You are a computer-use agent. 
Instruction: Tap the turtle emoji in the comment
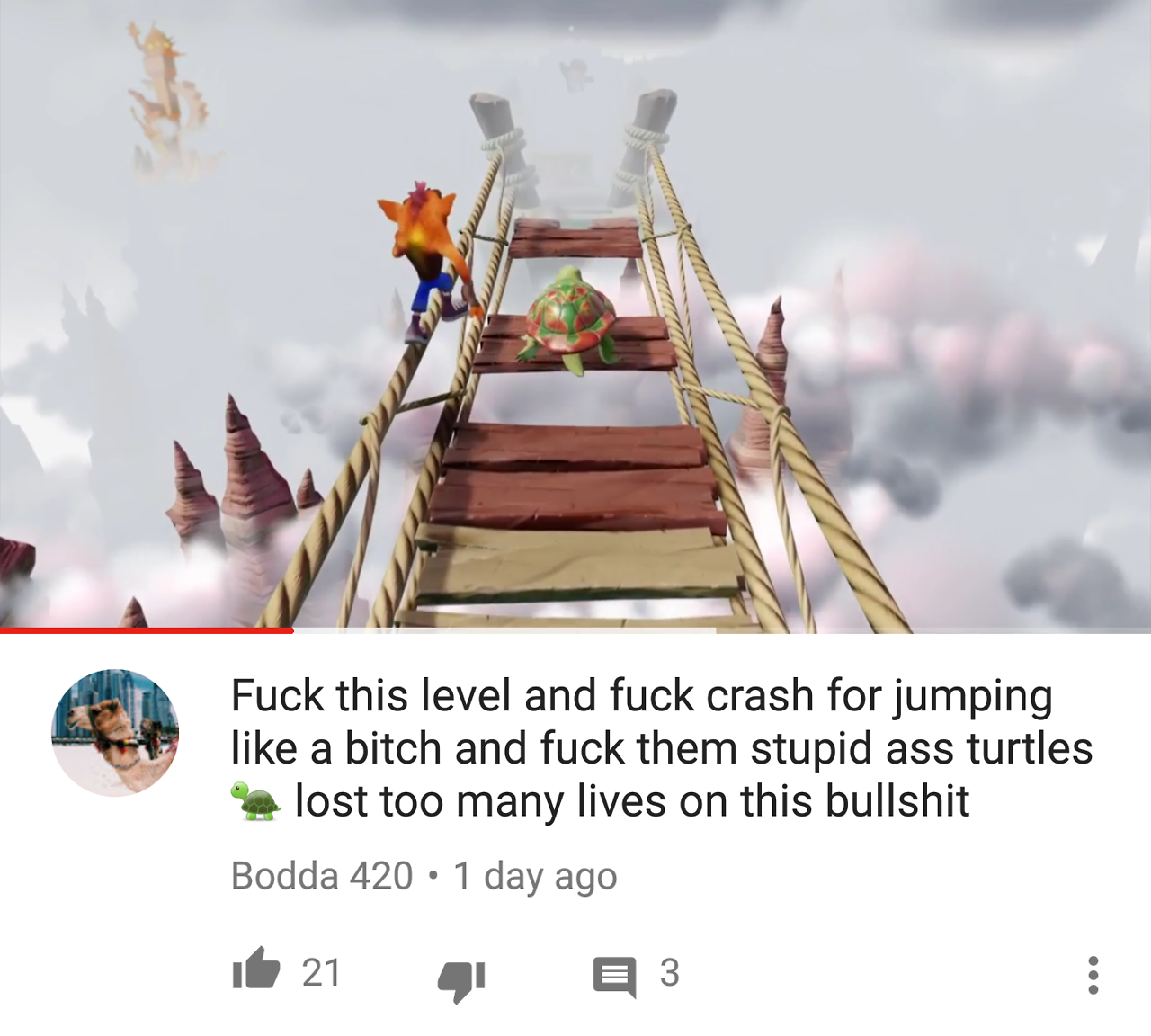coord(256,801)
